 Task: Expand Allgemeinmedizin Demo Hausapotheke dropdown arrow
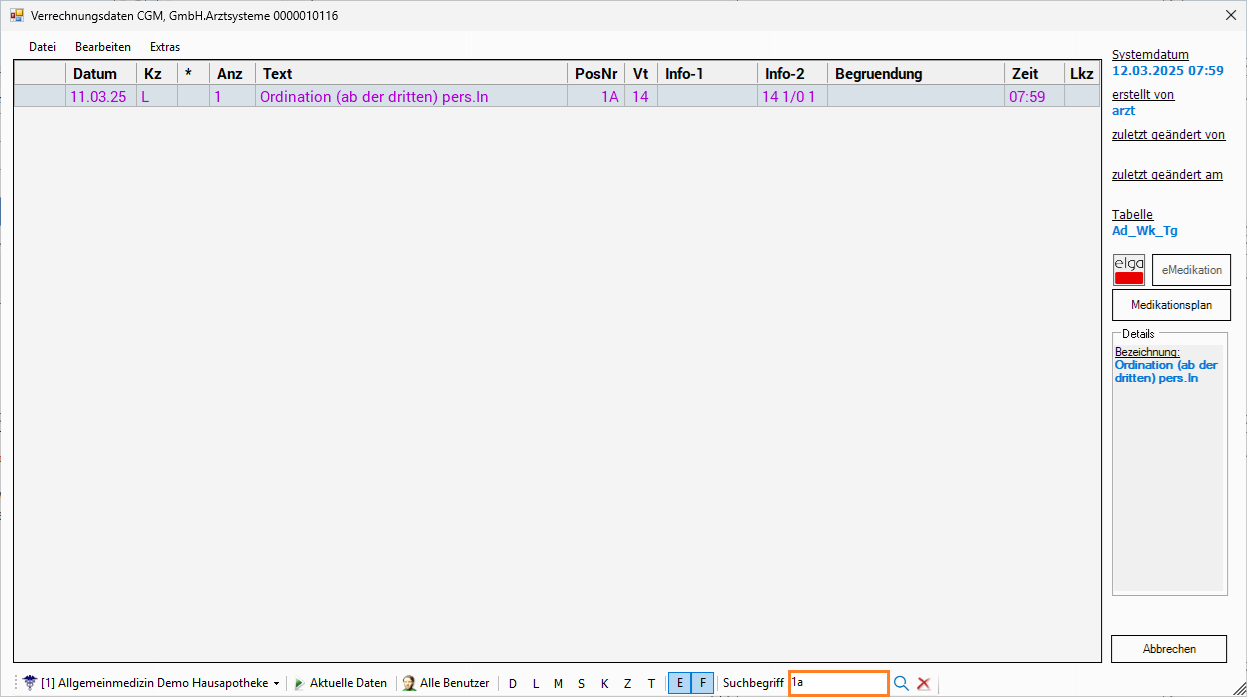(x=276, y=683)
